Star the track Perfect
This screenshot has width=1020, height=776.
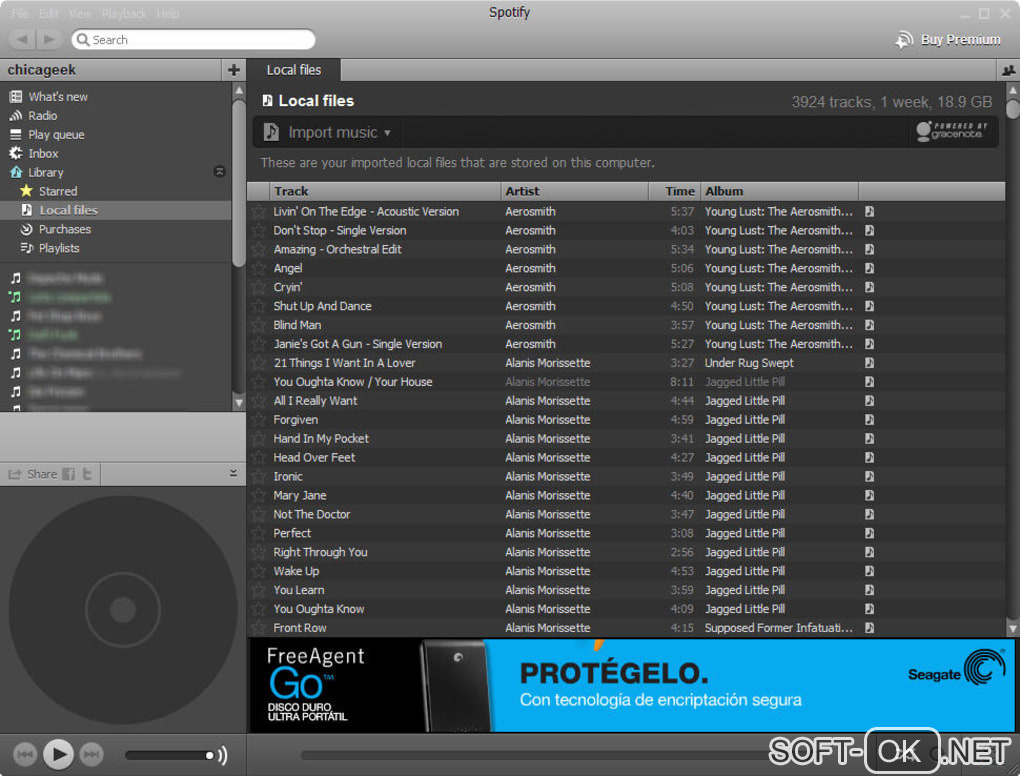(259, 533)
